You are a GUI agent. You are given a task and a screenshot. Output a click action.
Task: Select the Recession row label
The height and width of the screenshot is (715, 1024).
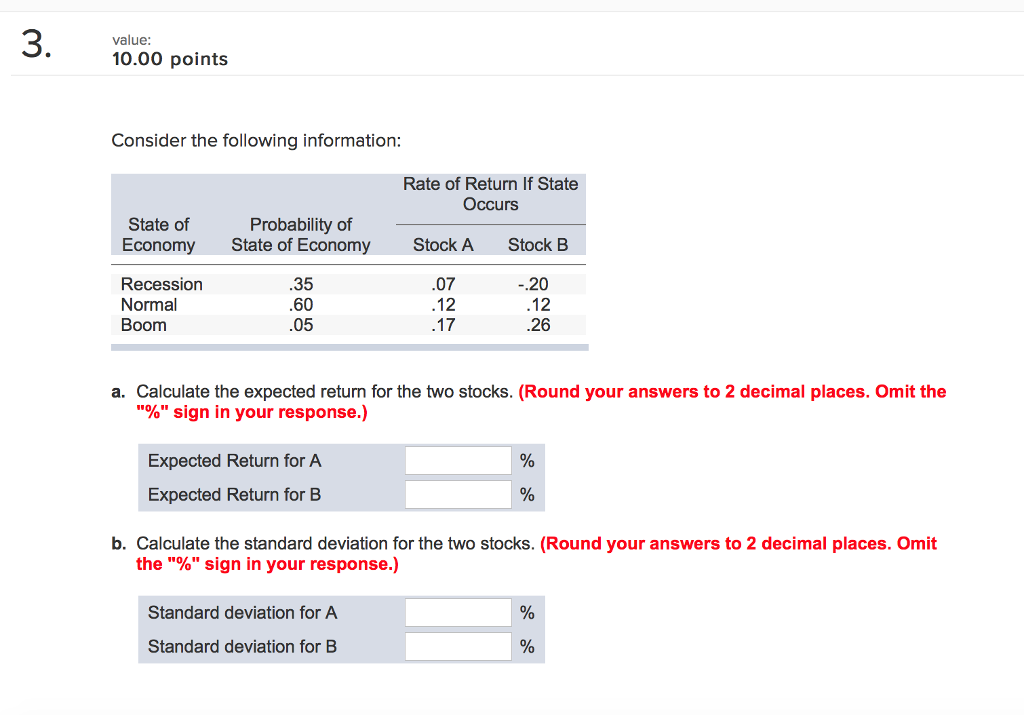click(161, 285)
